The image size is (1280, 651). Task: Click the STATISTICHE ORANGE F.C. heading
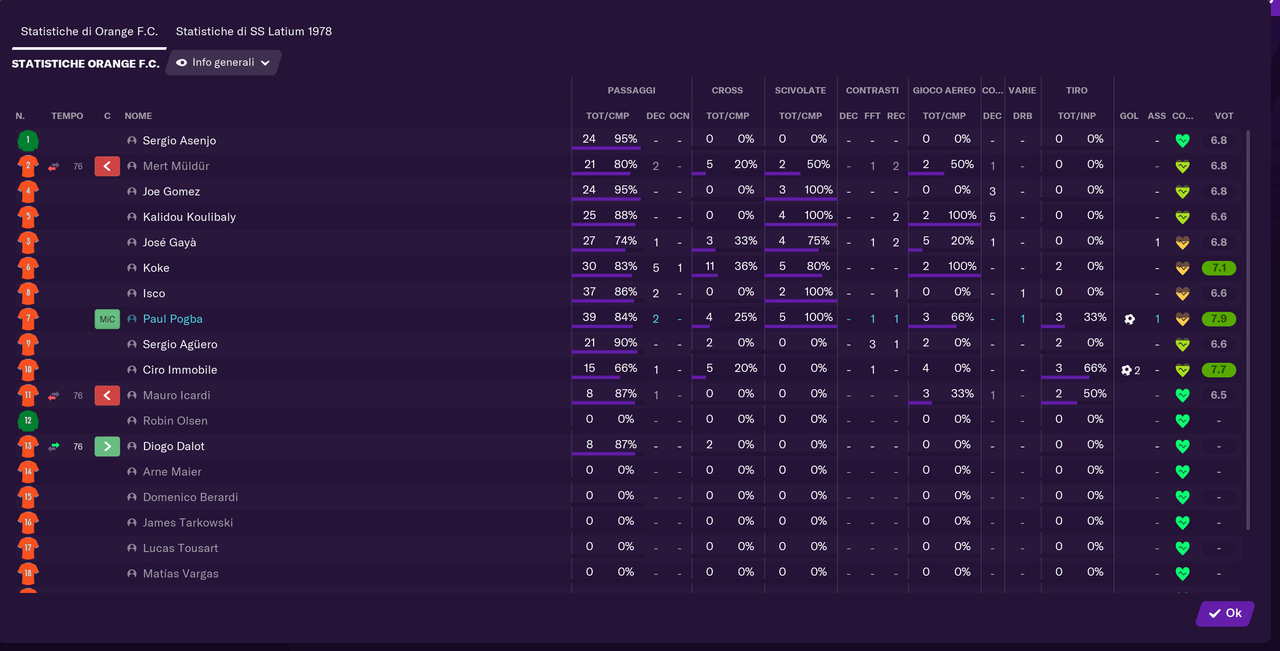pos(85,64)
